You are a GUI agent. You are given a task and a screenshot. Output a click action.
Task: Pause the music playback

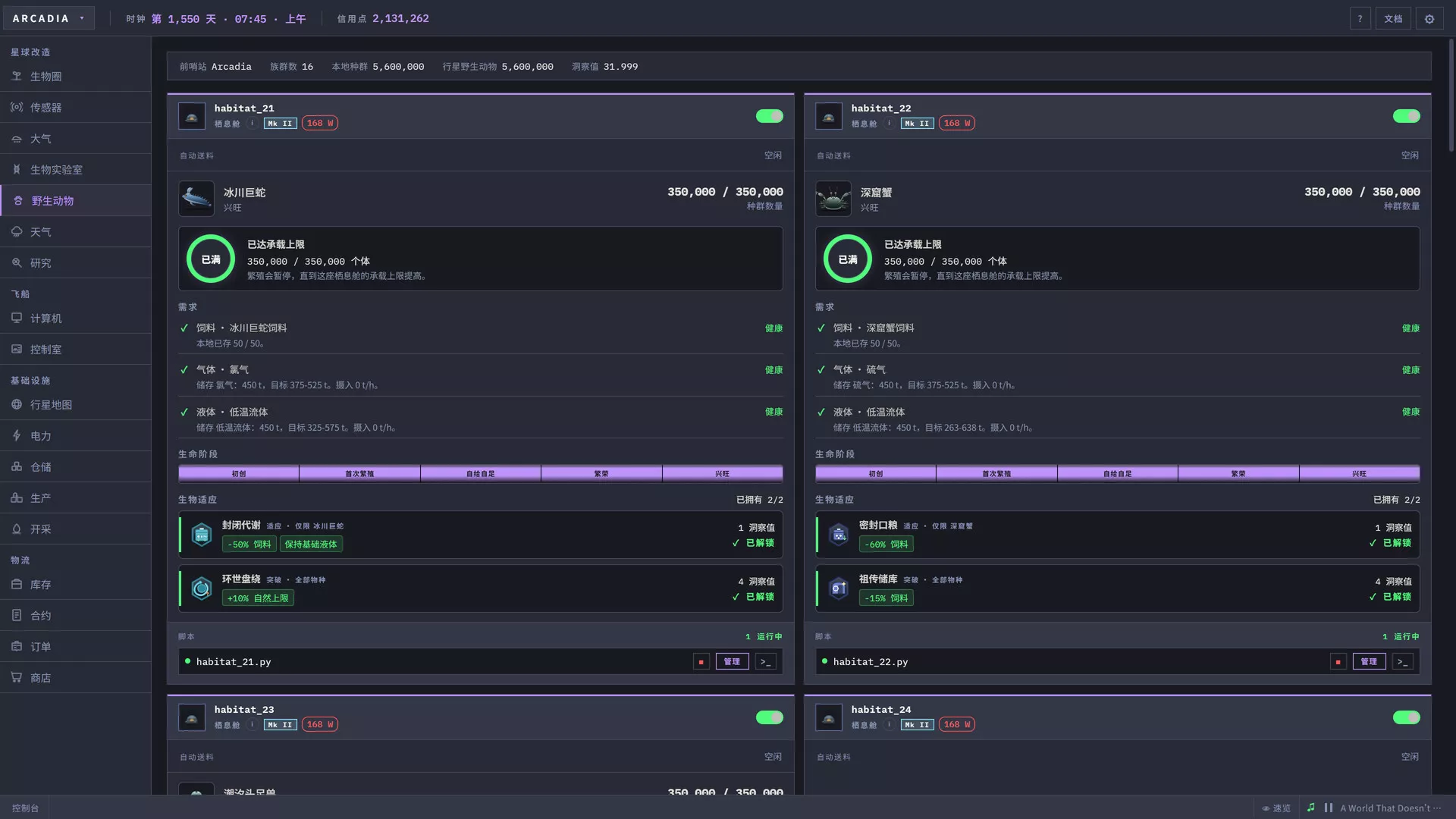tap(1329, 808)
